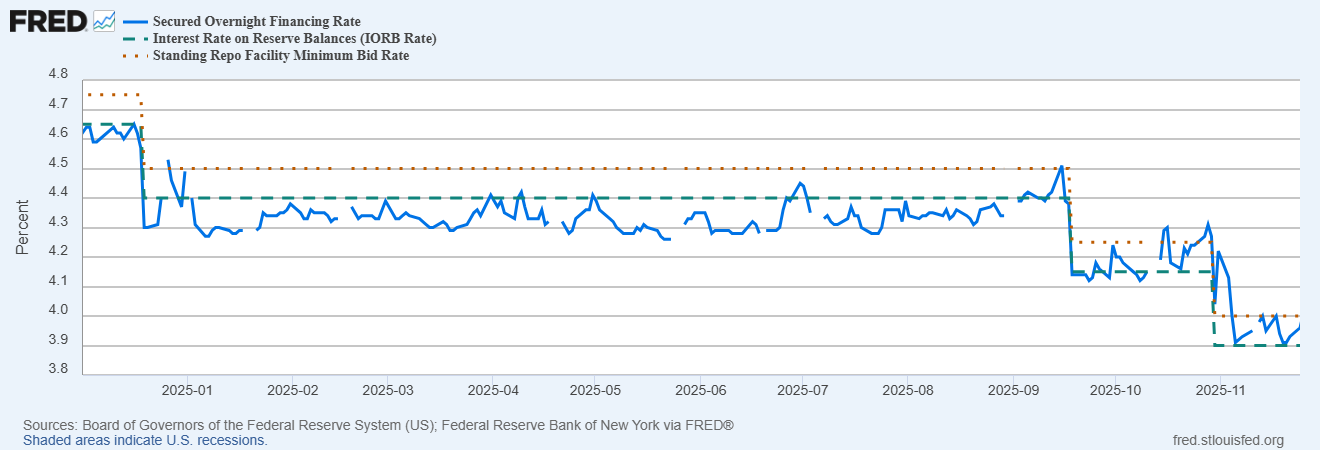Click the 4.8 y-axis tick label
The height and width of the screenshot is (450, 1320).
pyautogui.click(x=58, y=75)
